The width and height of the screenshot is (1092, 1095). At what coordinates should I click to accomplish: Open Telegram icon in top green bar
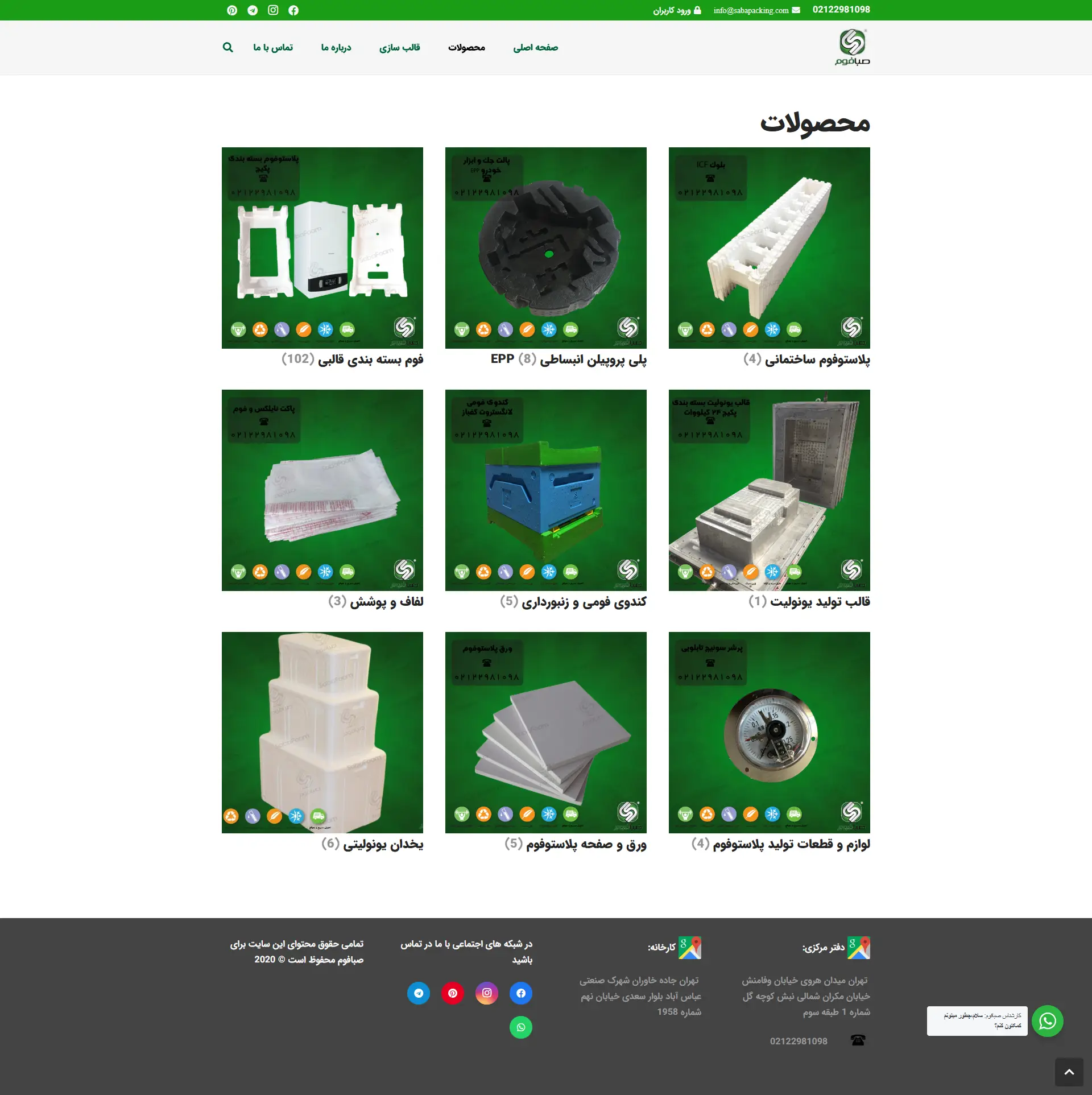coord(253,10)
